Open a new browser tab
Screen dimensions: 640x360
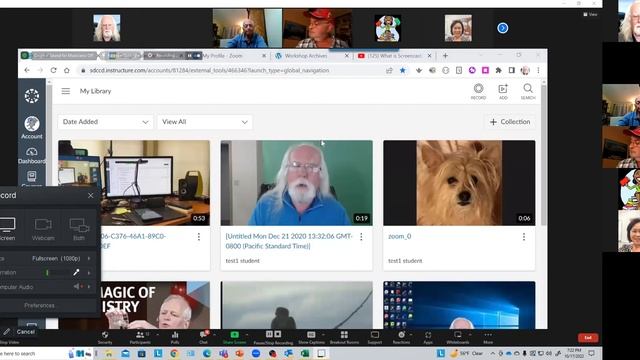pos(445,56)
